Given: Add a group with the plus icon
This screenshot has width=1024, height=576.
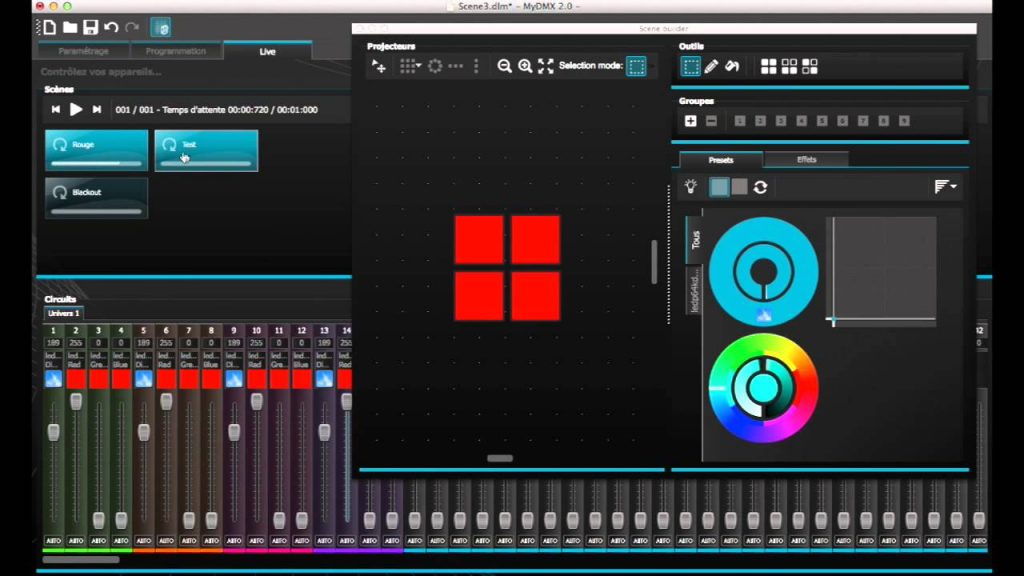Looking at the screenshot, I should (690, 121).
